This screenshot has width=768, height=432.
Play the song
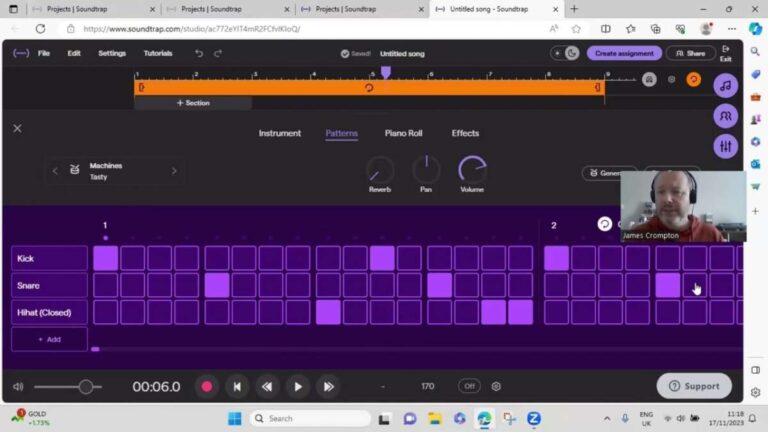tap(298, 386)
